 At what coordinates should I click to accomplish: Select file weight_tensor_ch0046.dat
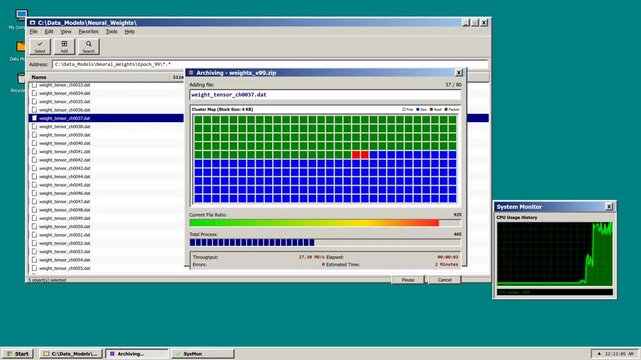[65, 193]
